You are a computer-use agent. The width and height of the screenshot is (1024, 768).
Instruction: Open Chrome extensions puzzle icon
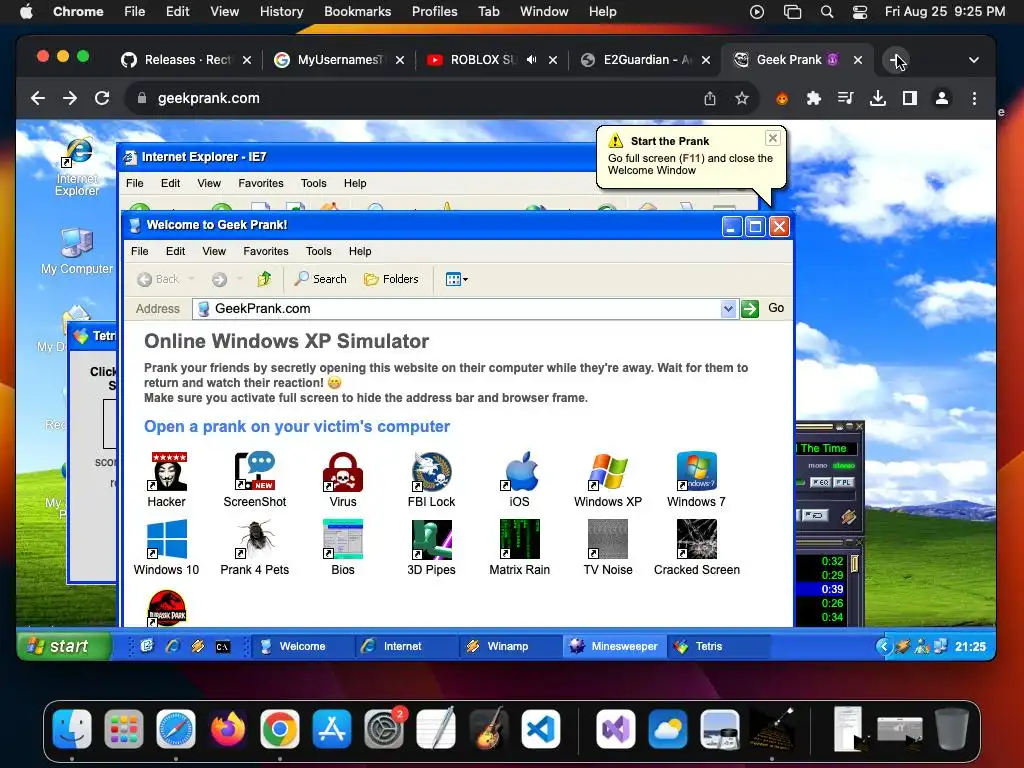point(814,99)
